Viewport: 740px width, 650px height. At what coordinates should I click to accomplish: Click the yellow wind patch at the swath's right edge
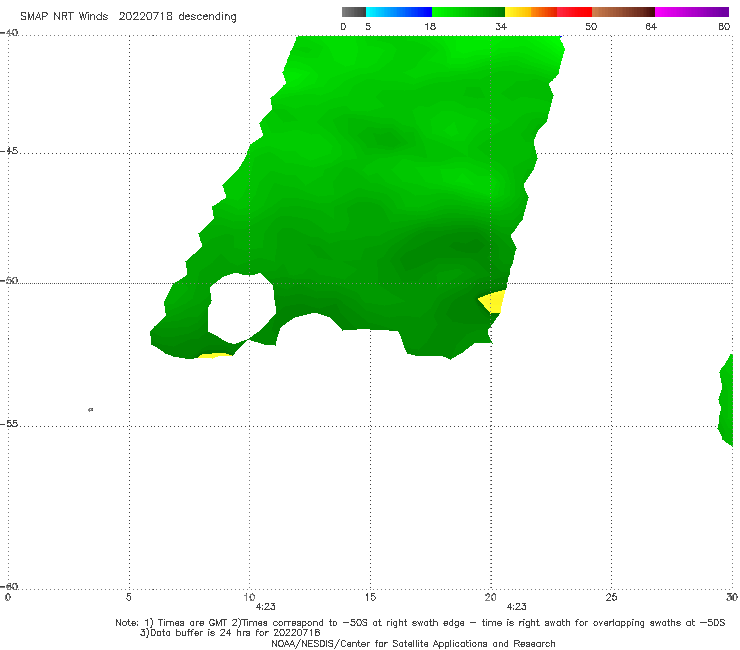[492, 302]
